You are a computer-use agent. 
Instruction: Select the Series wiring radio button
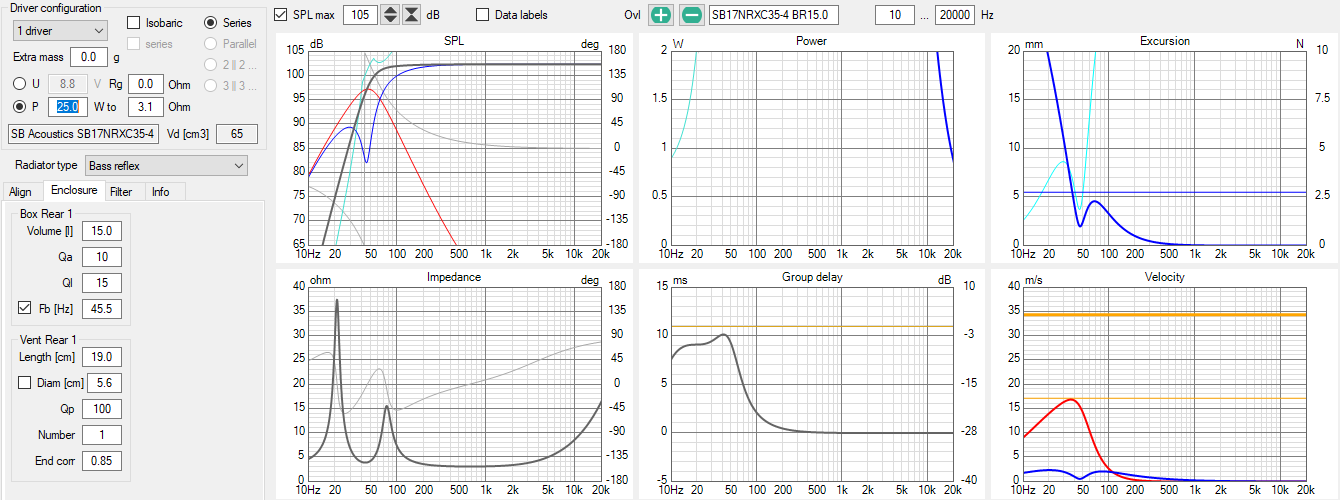(x=210, y=23)
